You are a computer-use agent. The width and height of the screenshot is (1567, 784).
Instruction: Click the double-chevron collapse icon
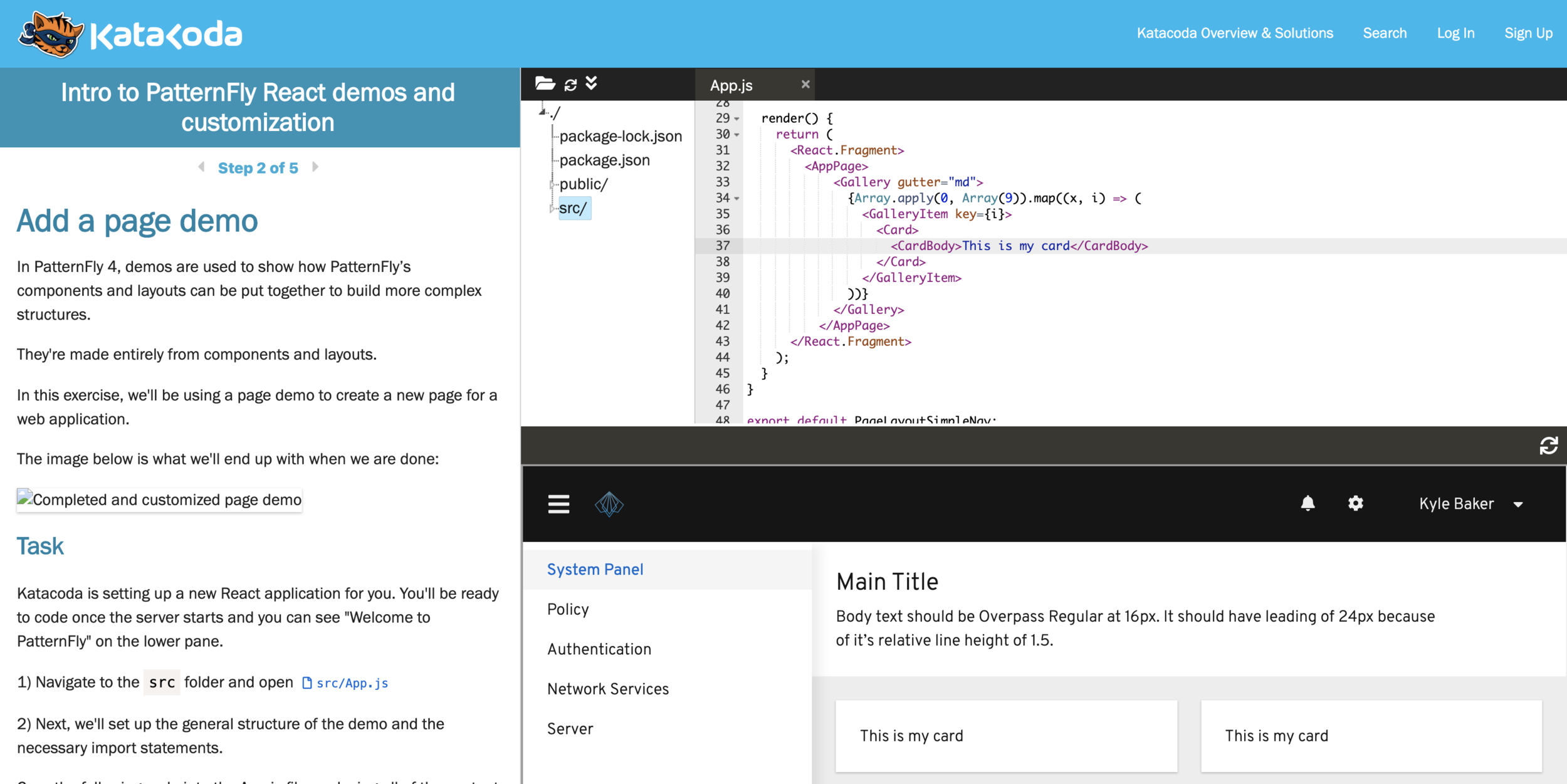(591, 83)
